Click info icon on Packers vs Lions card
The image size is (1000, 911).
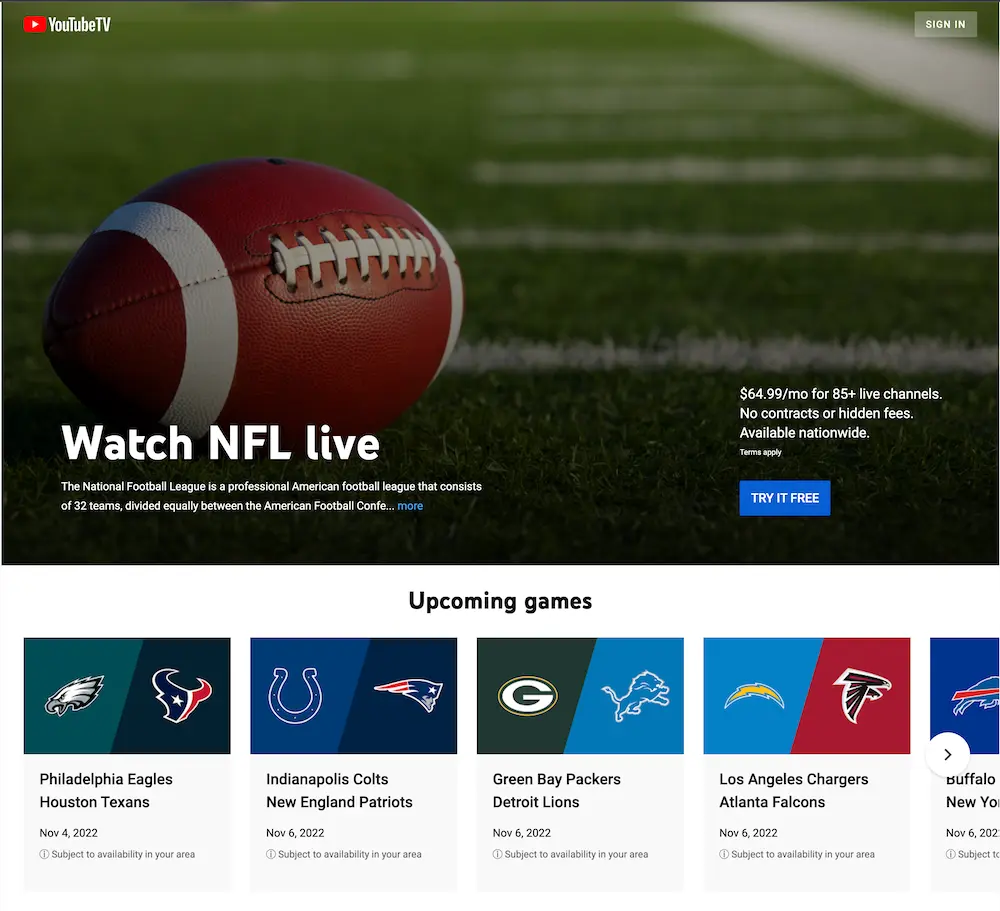pos(497,854)
